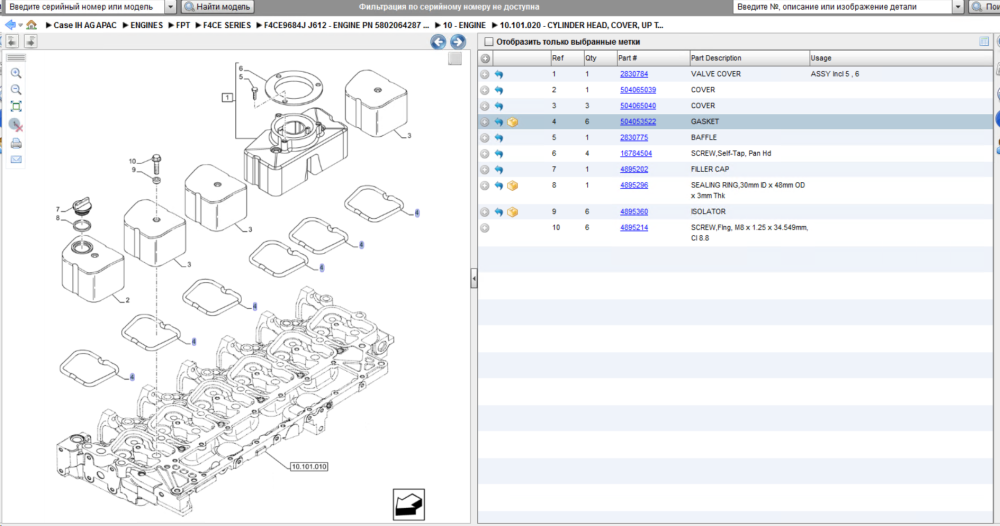
Task: Toggle the gray square button at diagram corner
Action: tap(455, 59)
